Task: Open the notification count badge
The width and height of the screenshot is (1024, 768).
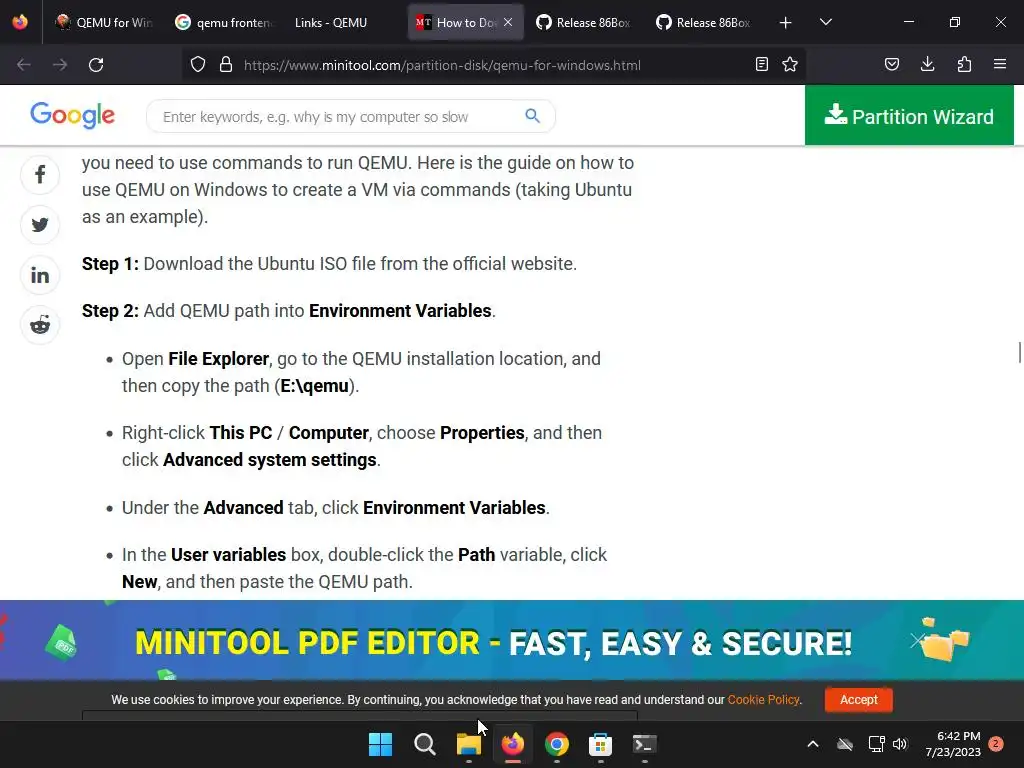Action: click(996, 744)
